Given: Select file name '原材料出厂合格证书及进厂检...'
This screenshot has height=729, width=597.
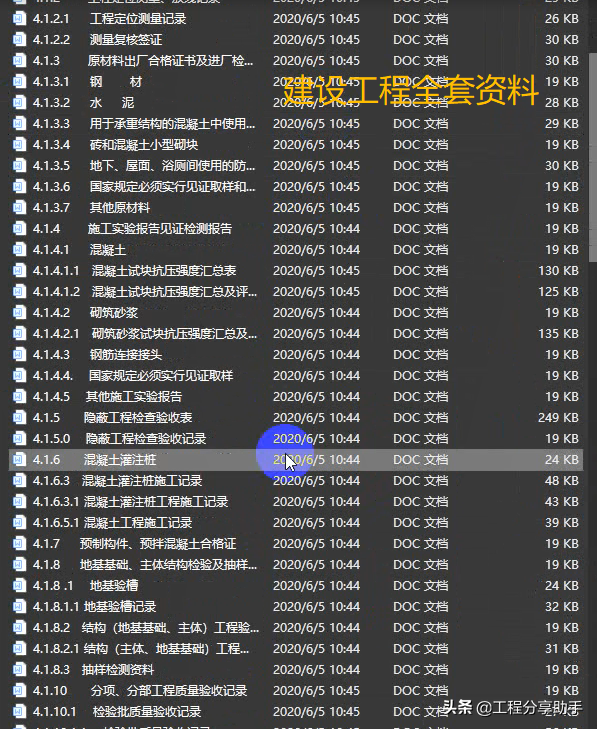Looking at the screenshot, I should [x=170, y=60].
